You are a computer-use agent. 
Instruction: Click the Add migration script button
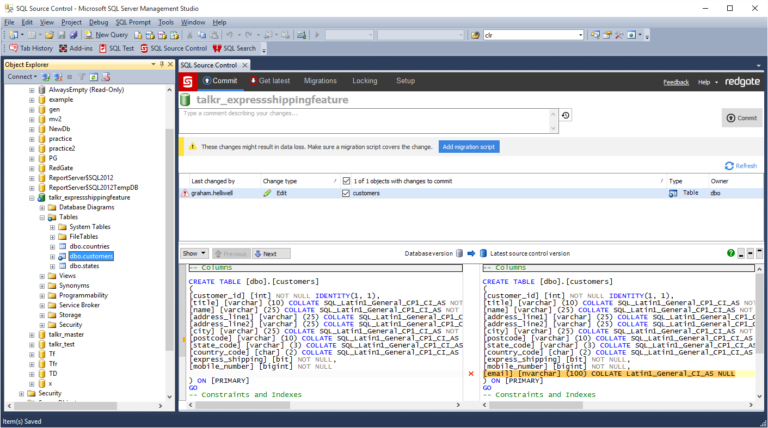[x=469, y=147]
